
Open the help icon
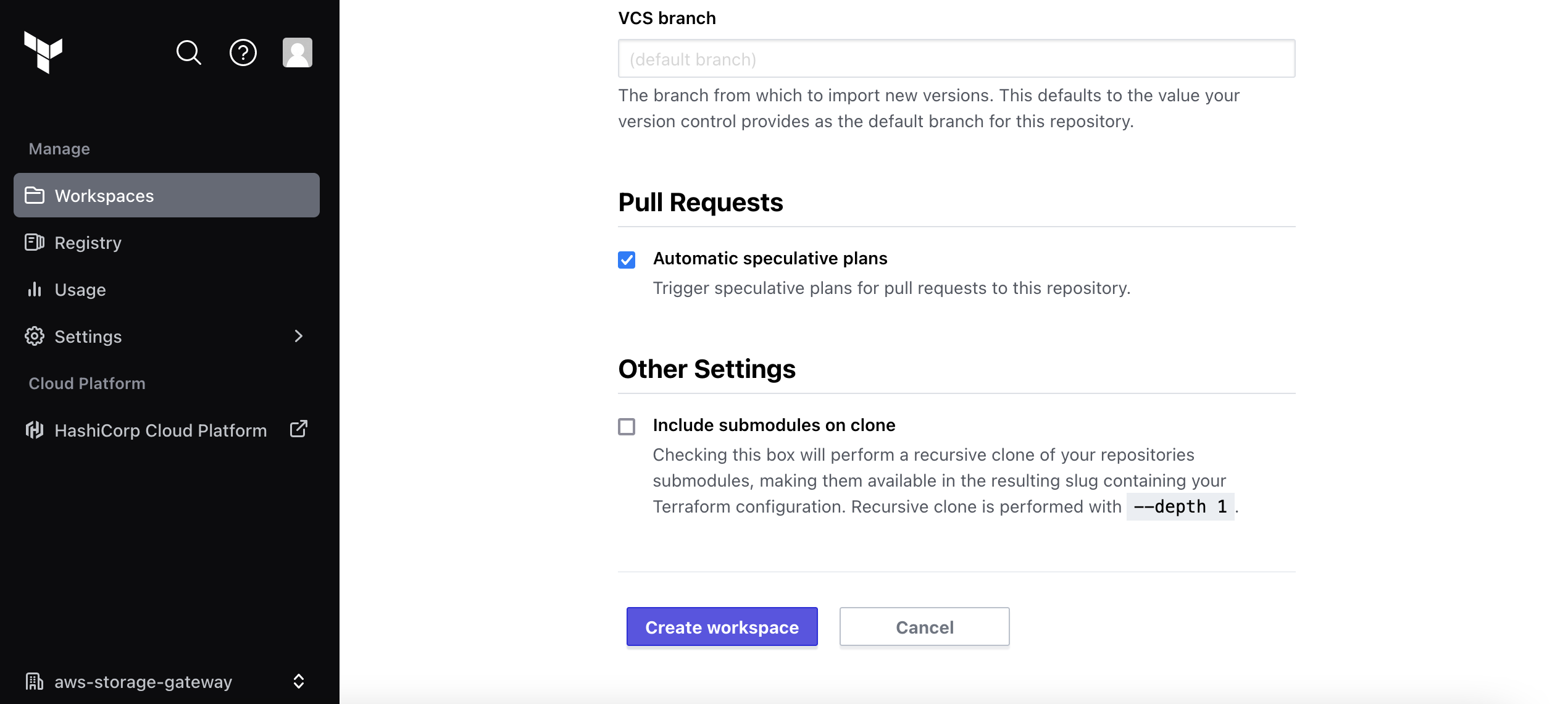point(243,52)
